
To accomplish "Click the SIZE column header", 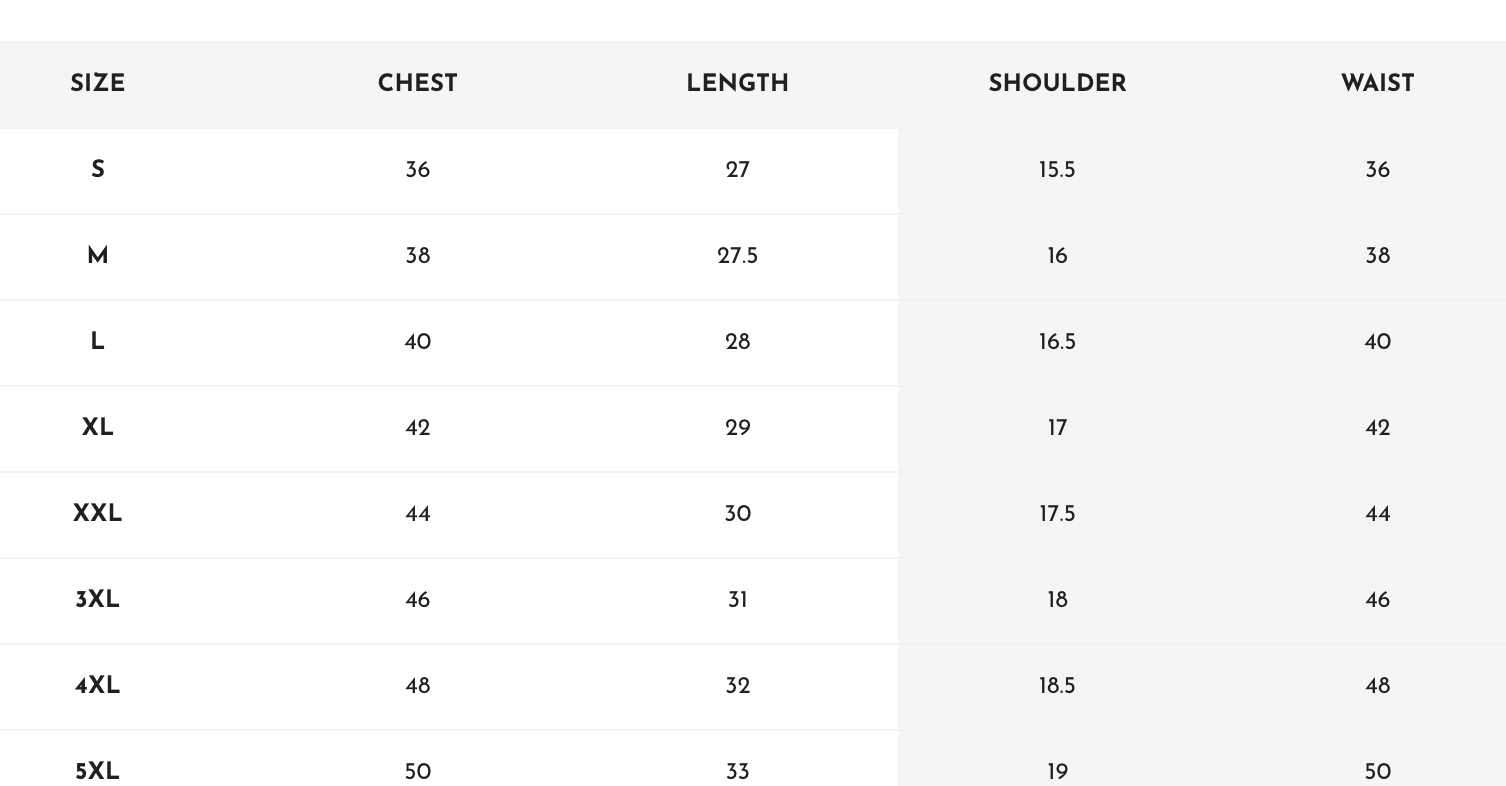I will pos(98,83).
